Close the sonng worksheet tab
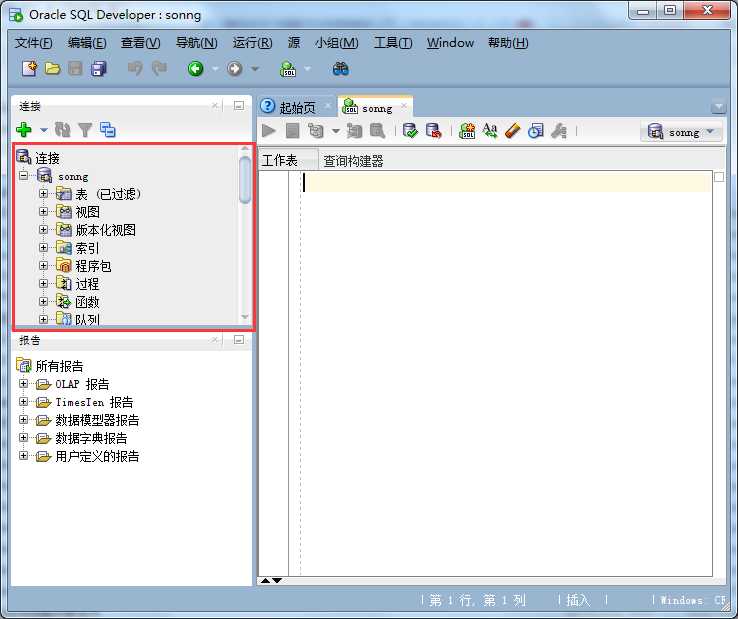 404,106
